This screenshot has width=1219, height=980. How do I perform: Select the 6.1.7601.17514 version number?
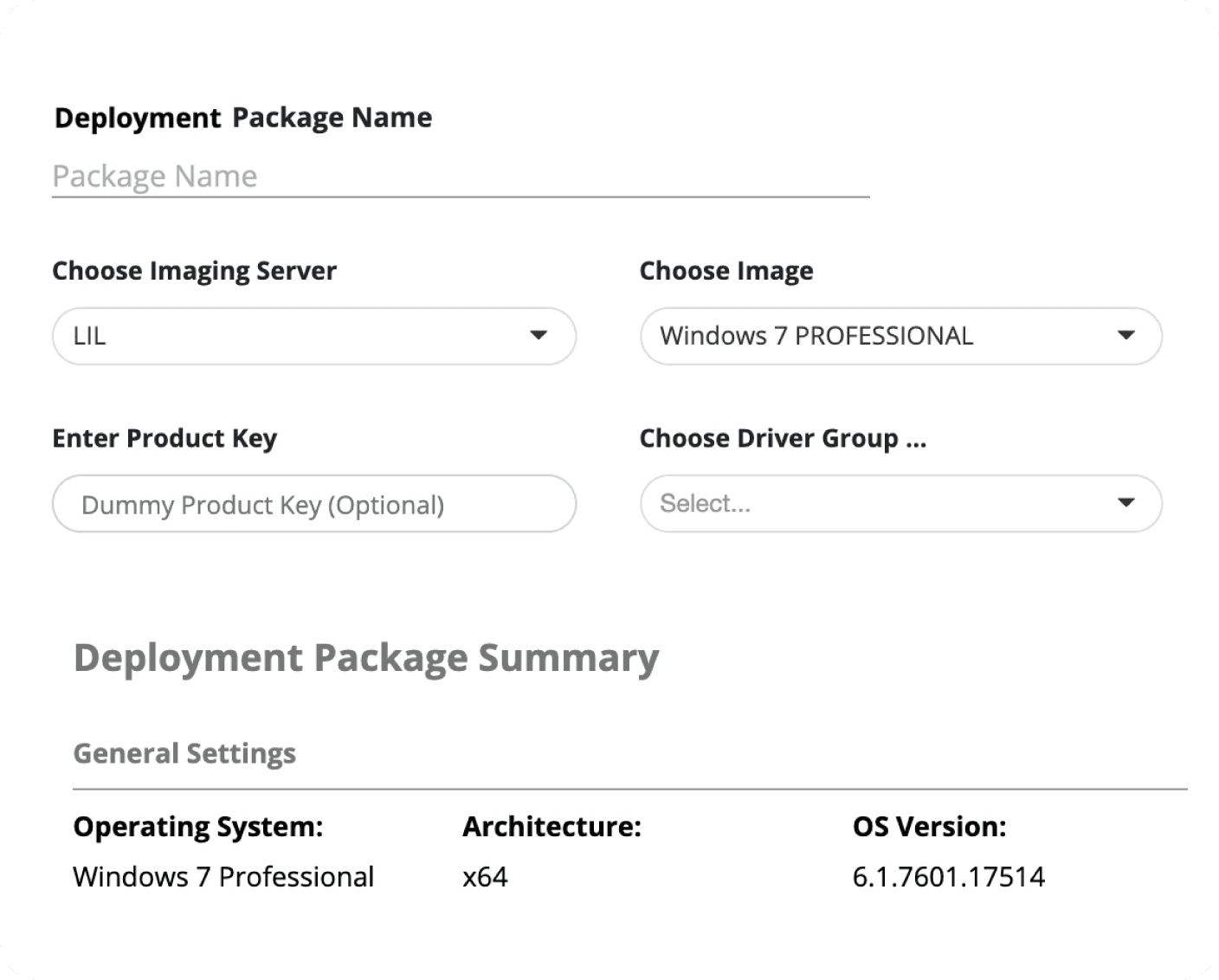(x=948, y=877)
